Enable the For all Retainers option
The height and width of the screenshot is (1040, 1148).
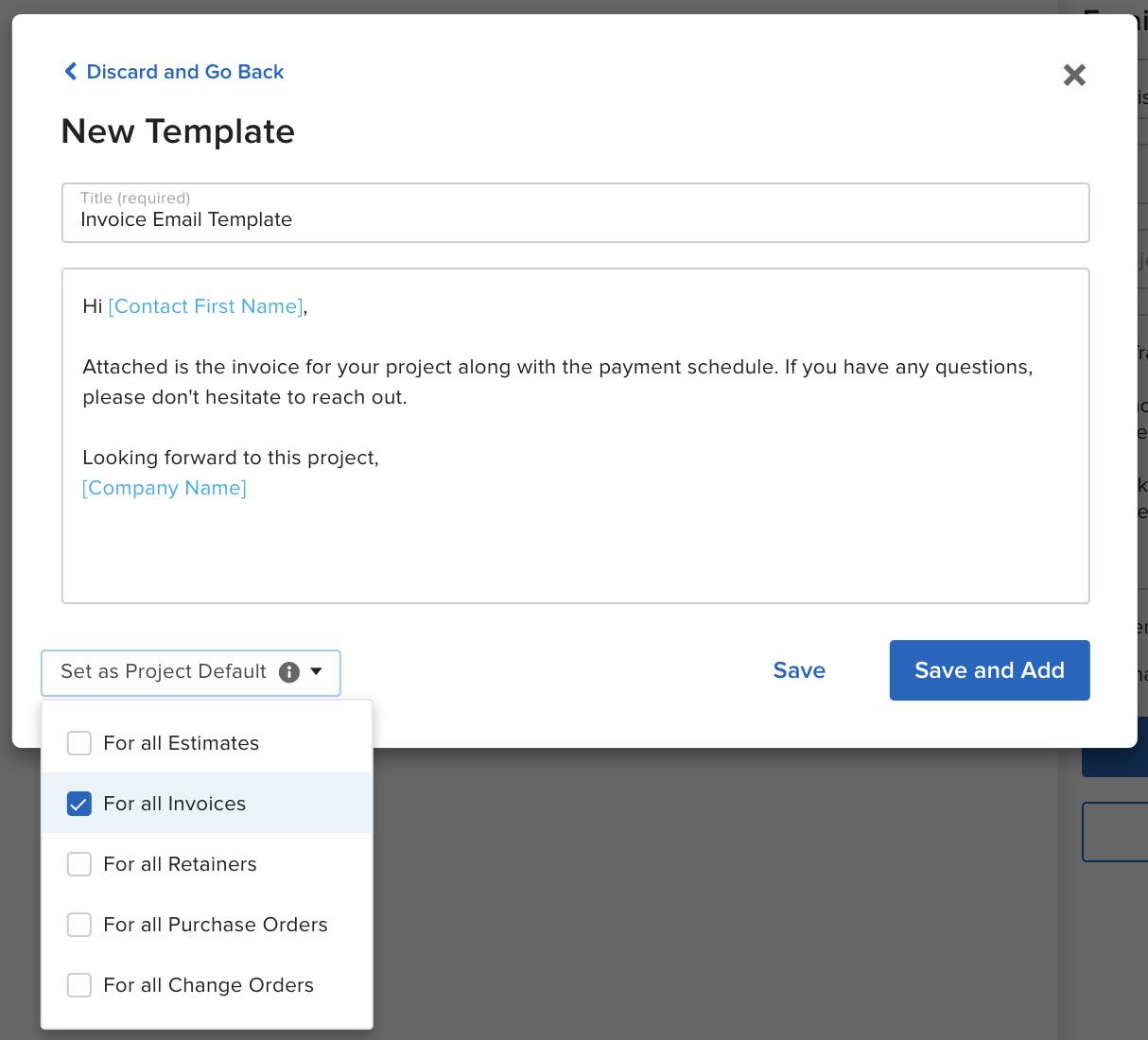[x=79, y=864]
